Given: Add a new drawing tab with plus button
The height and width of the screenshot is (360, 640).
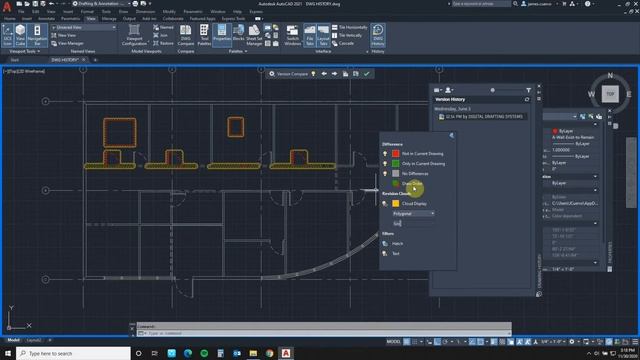Looking at the screenshot, I should 96,60.
